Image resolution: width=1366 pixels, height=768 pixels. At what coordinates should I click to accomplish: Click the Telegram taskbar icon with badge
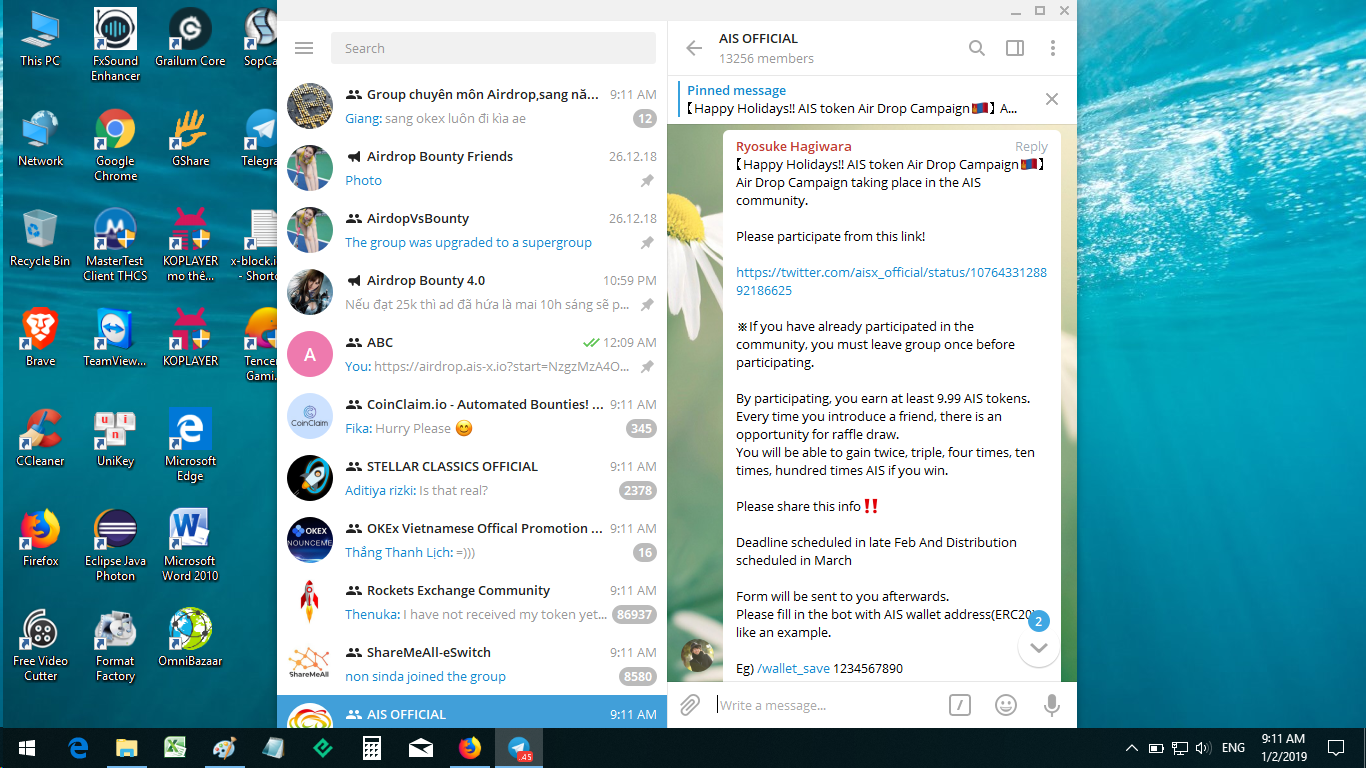click(519, 748)
